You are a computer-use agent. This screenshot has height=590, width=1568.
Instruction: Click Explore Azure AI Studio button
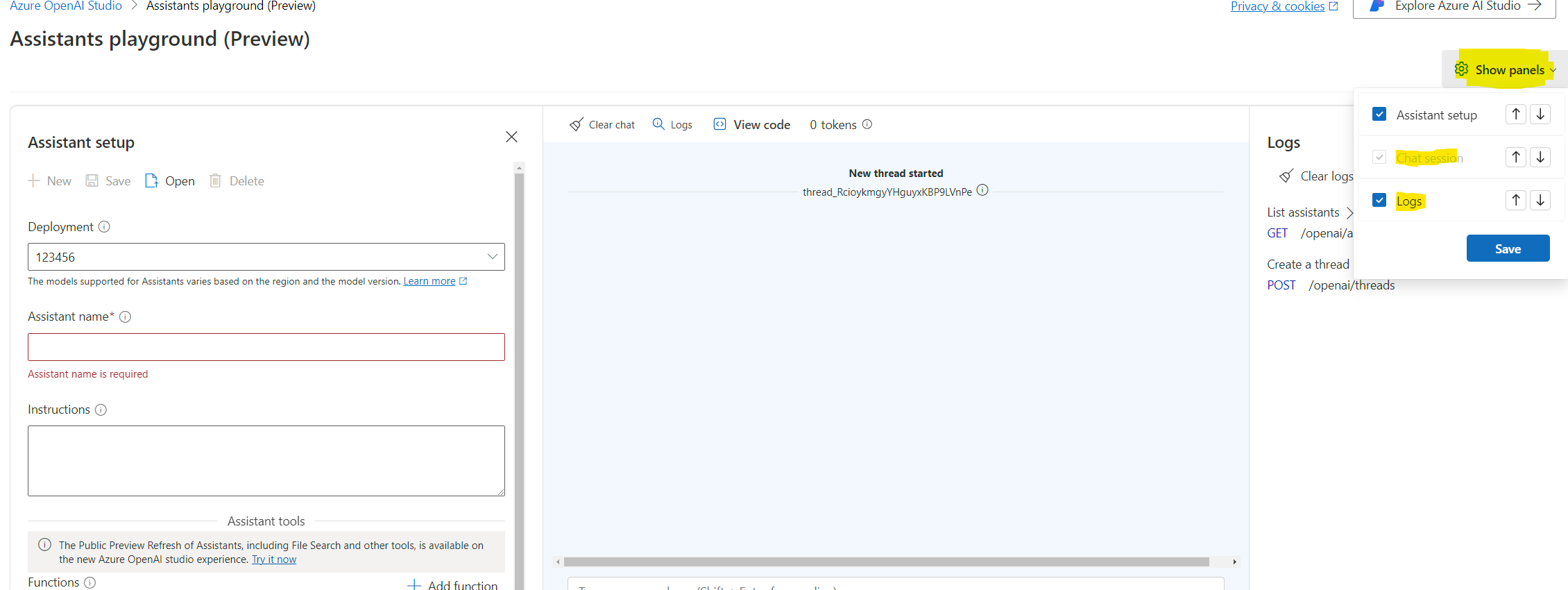pos(1454,6)
